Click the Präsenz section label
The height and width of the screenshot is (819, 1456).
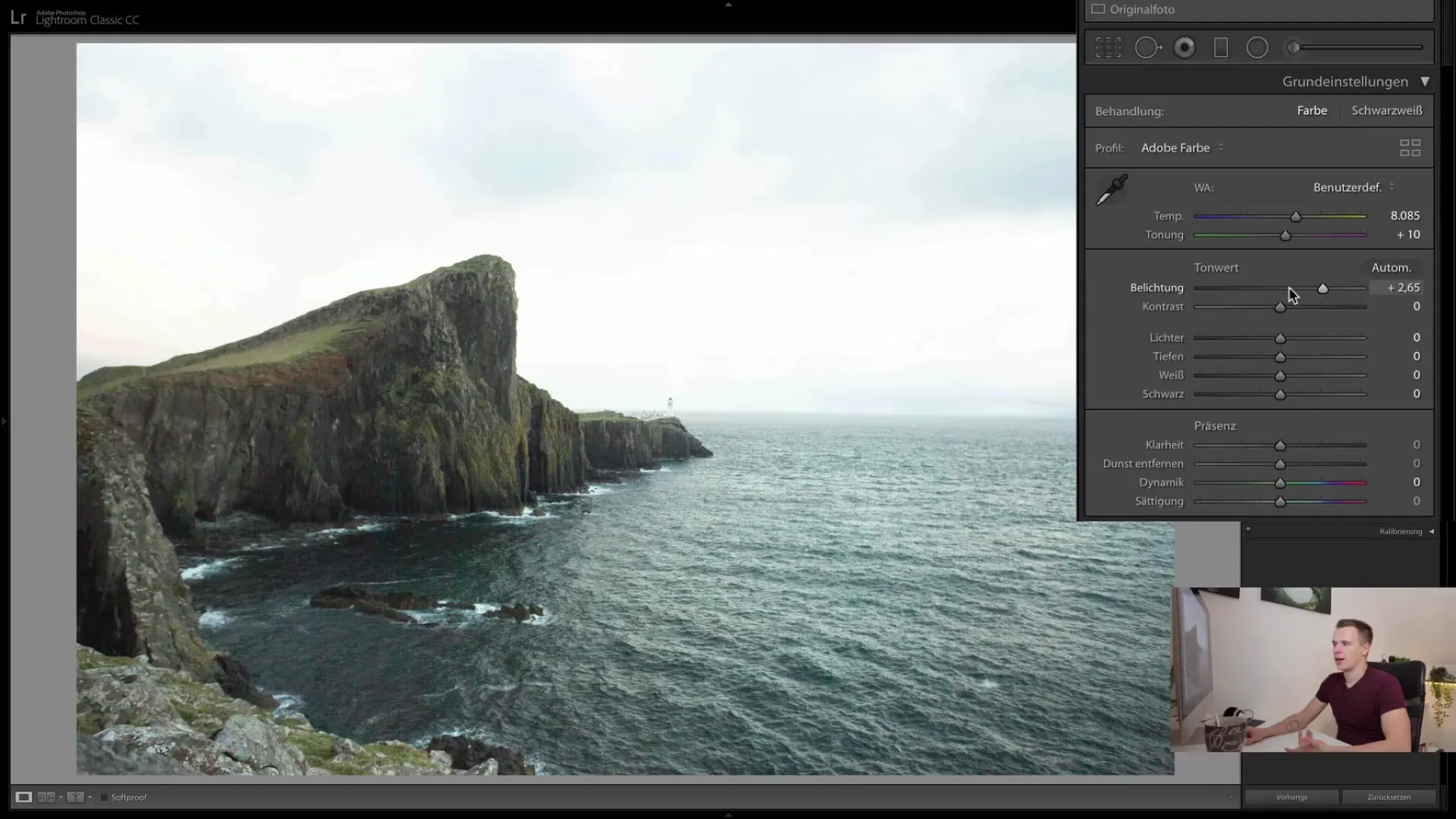(x=1215, y=426)
